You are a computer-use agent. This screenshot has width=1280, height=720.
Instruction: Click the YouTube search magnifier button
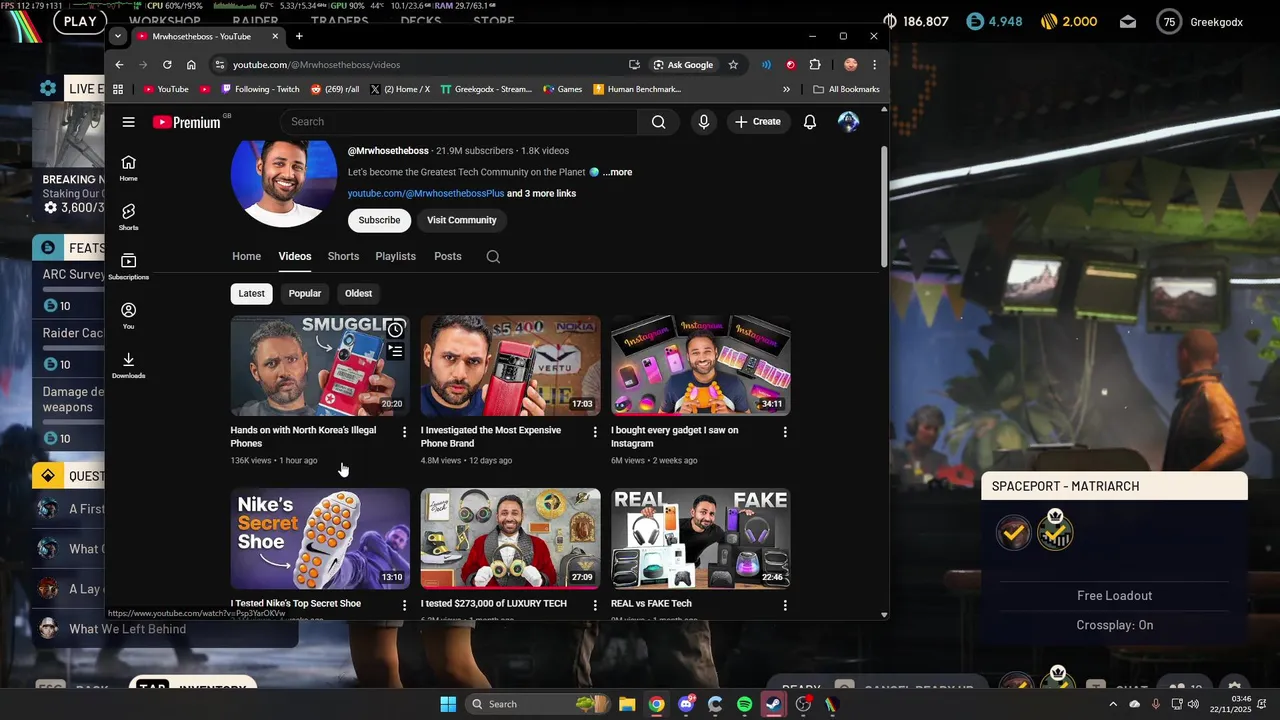(x=658, y=122)
